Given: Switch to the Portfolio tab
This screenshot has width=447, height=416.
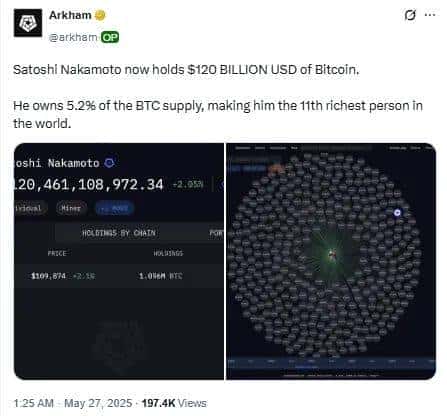Looking at the screenshot, I should click(216, 233).
